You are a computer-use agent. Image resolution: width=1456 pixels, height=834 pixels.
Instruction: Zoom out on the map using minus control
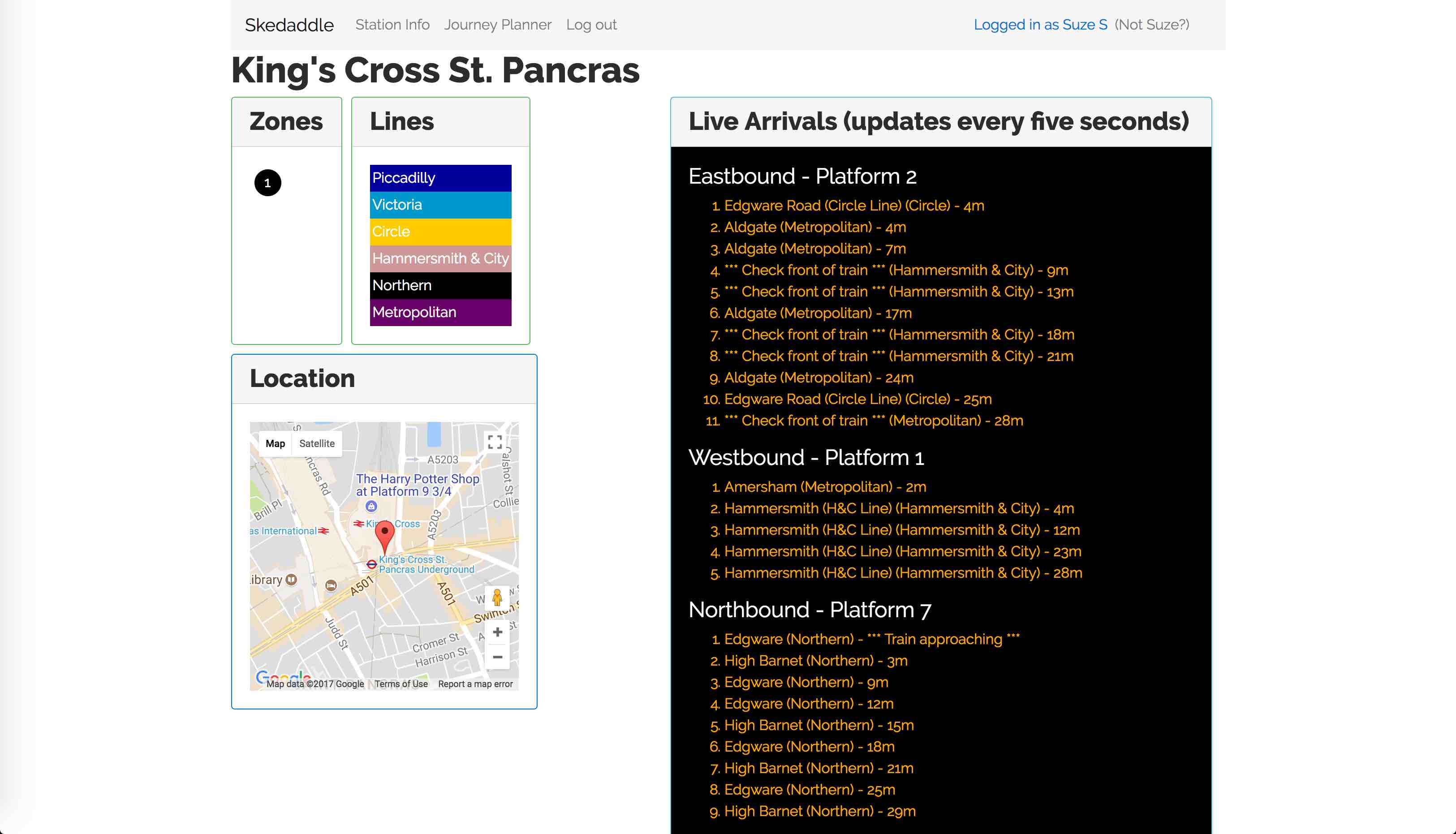497,657
